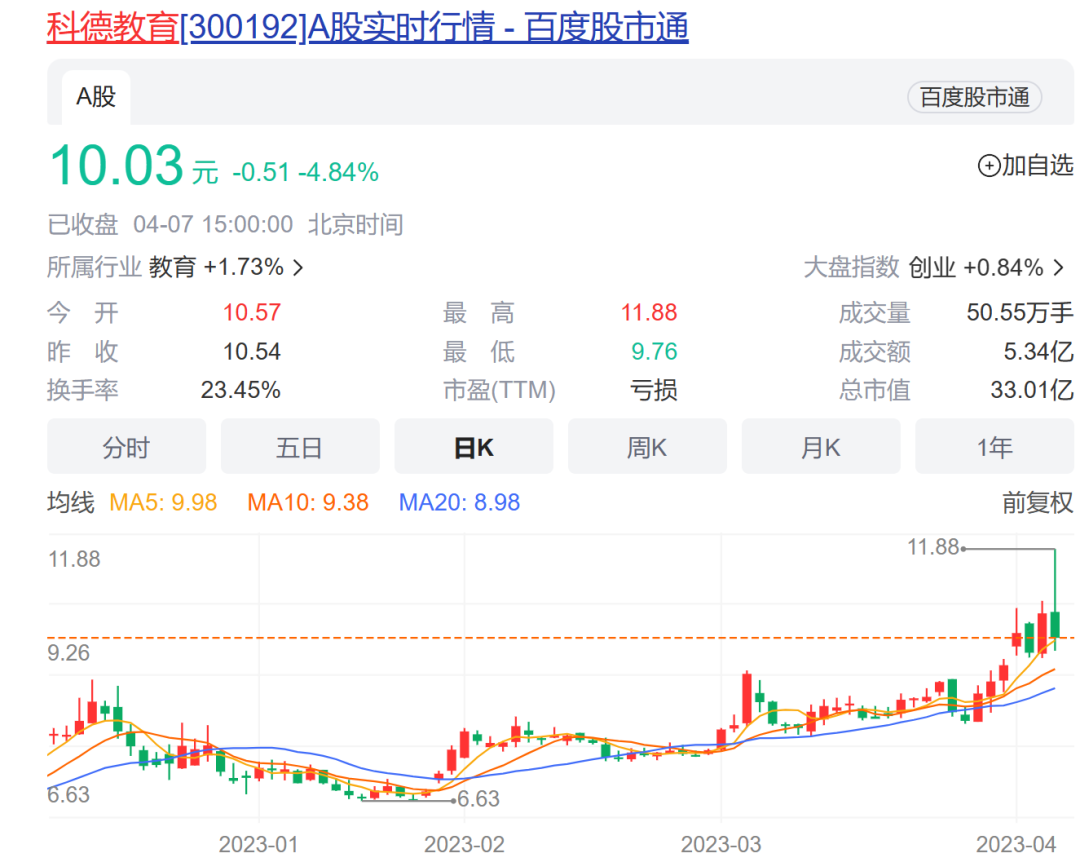Viewport: 1080px width, 862px height.
Task: Switch chart to 分时 view
Action: point(126,447)
